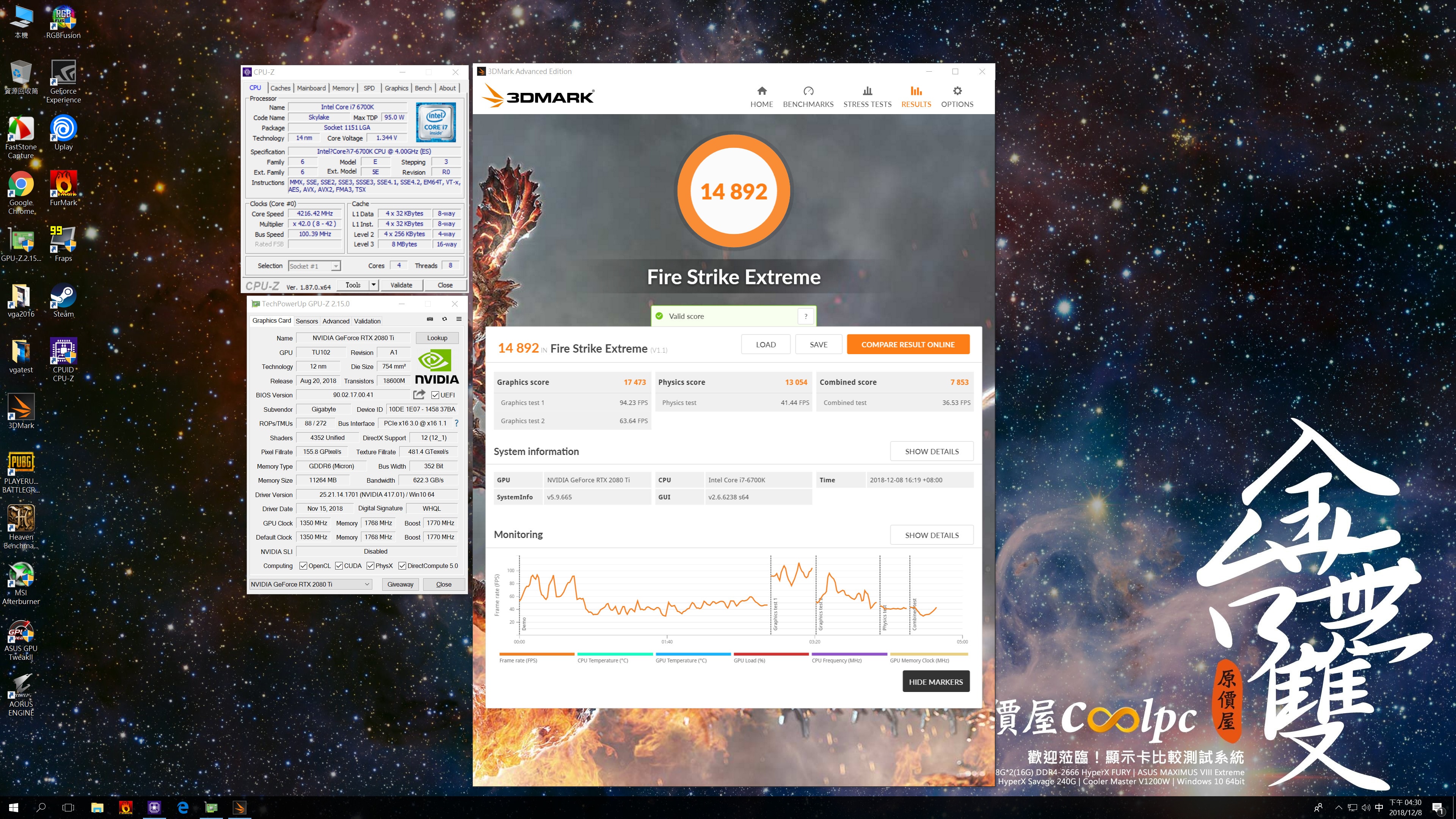Switch to the Caches tab in CPU-Z
The height and width of the screenshot is (819, 1456).
point(280,88)
